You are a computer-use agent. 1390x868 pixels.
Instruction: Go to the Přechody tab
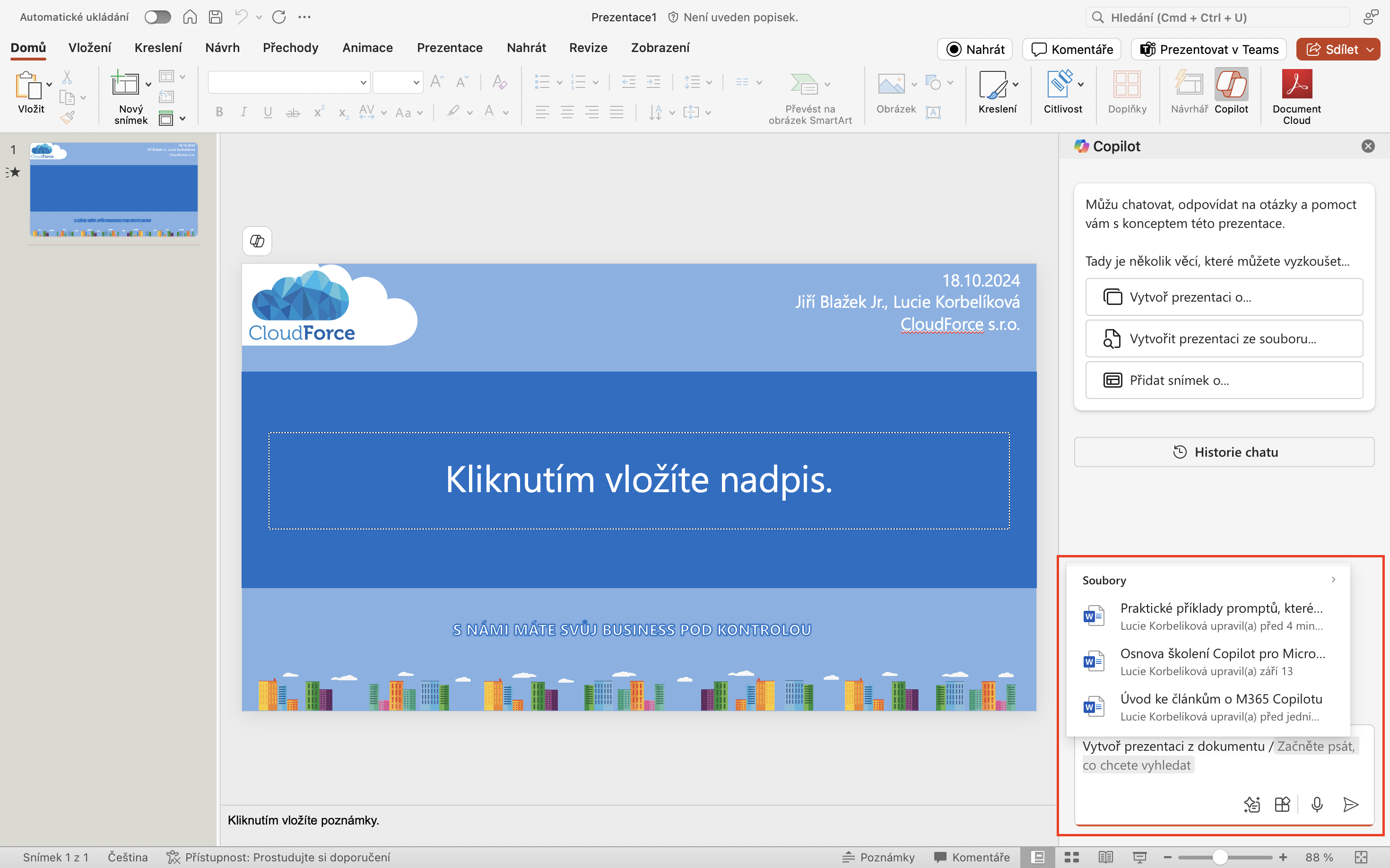[x=290, y=48]
